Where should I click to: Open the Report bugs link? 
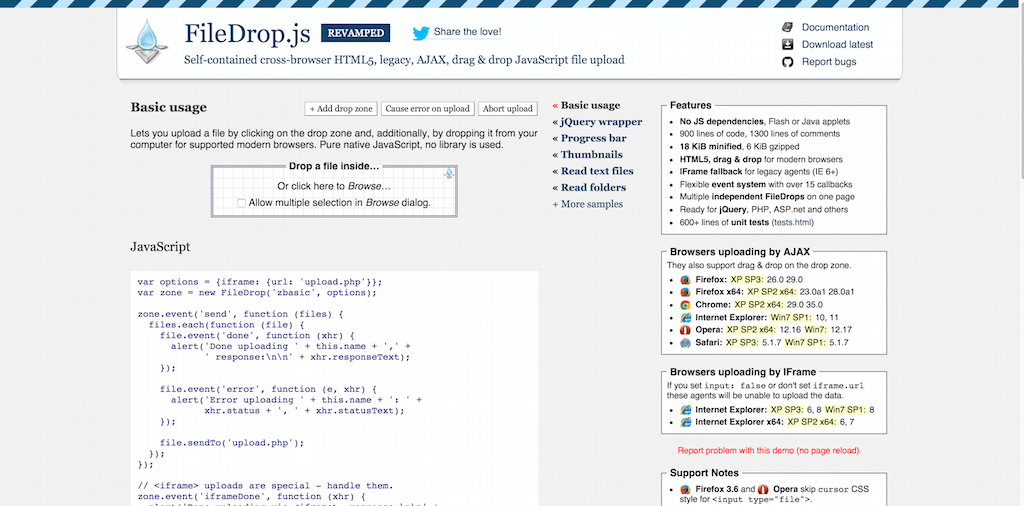coord(829,61)
